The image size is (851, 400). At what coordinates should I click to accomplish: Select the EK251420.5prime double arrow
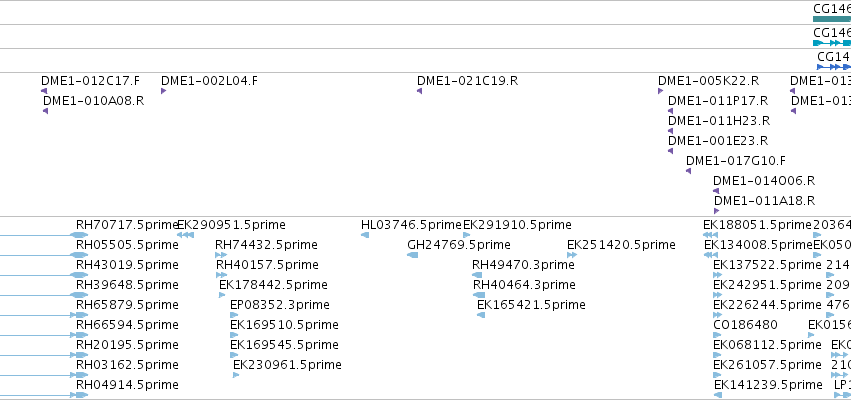pyautogui.click(x=572, y=255)
